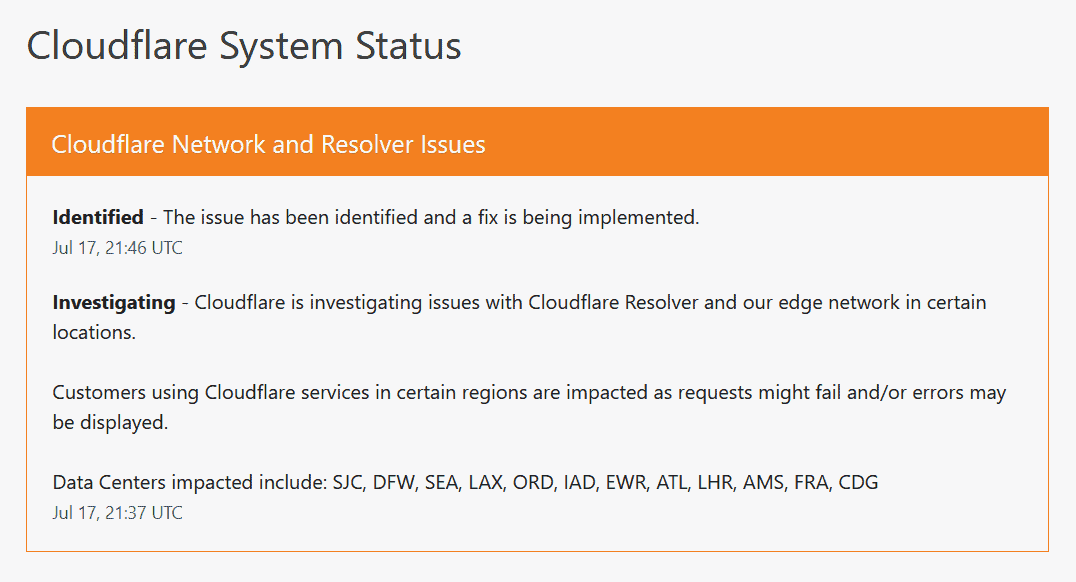Click the SJC data center code

[348, 482]
